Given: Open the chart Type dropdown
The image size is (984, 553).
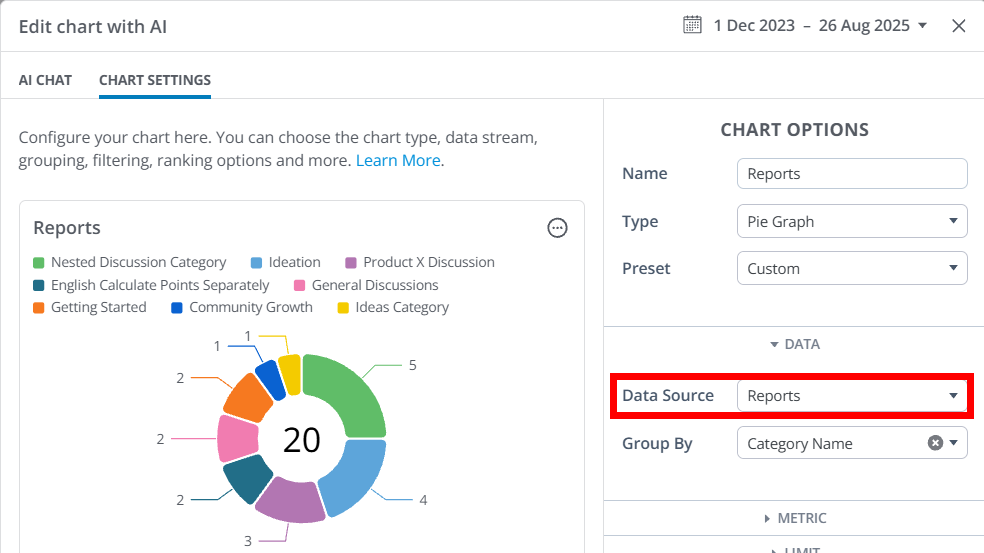Looking at the screenshot, I should pyautogui.click(x=852, y=221).
